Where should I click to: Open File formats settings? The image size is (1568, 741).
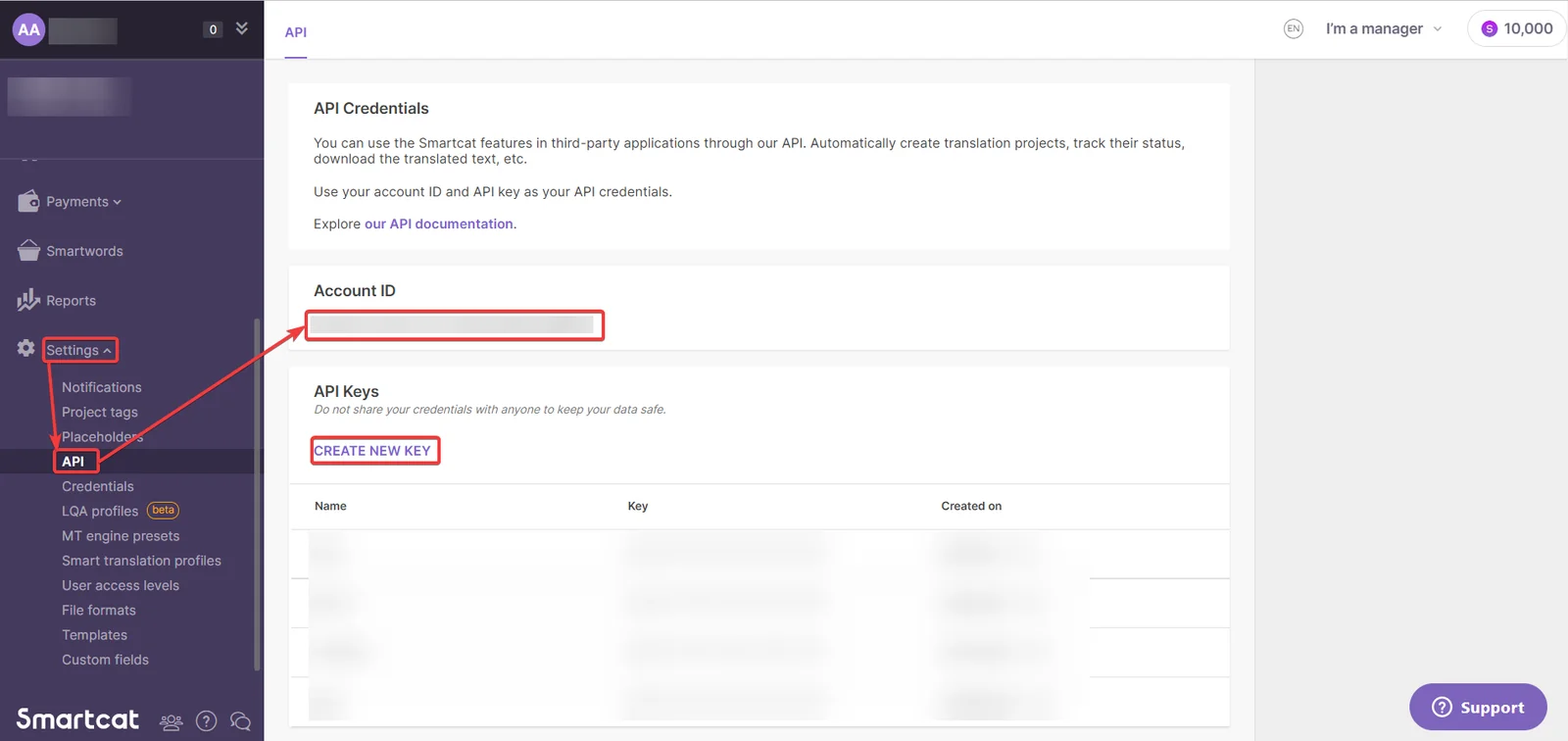click(99, 610)
